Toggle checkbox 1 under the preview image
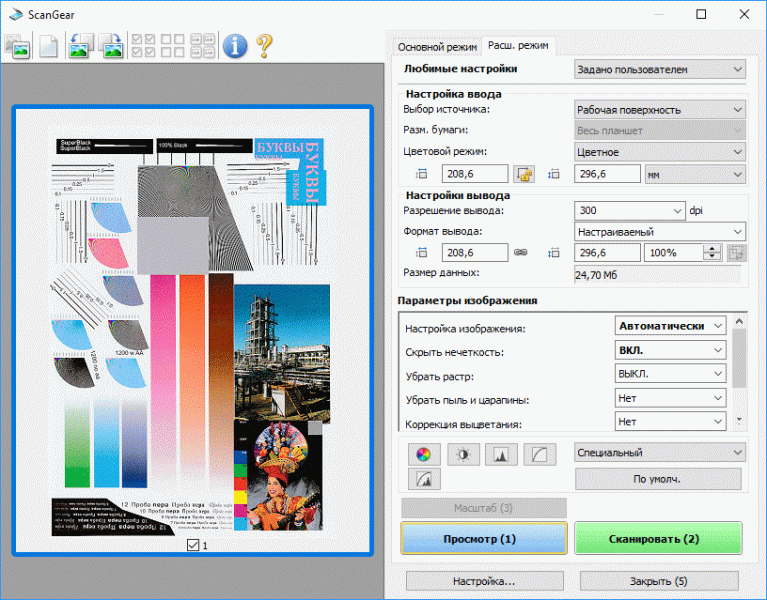This screenshot has width=767, height=600. tap(193, 546)
